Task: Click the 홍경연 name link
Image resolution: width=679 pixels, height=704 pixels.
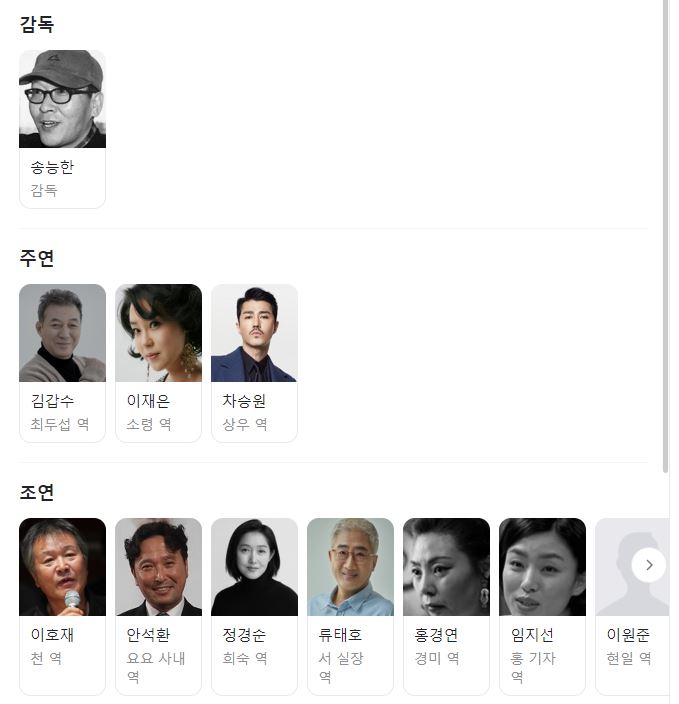Action: click(436, 635)
